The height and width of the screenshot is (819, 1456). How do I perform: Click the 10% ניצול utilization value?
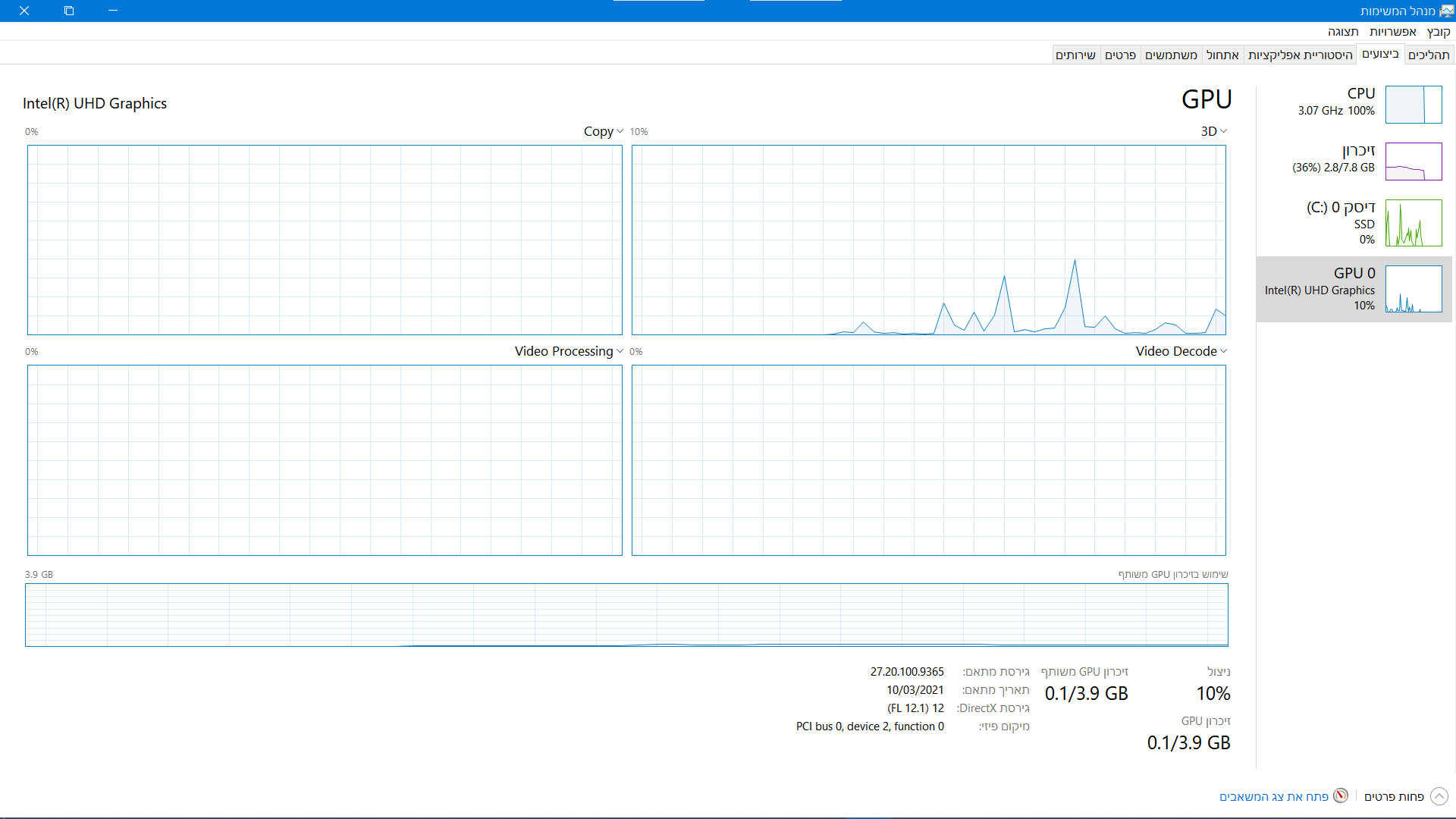pyautogui.click(x=1213, y=693)
